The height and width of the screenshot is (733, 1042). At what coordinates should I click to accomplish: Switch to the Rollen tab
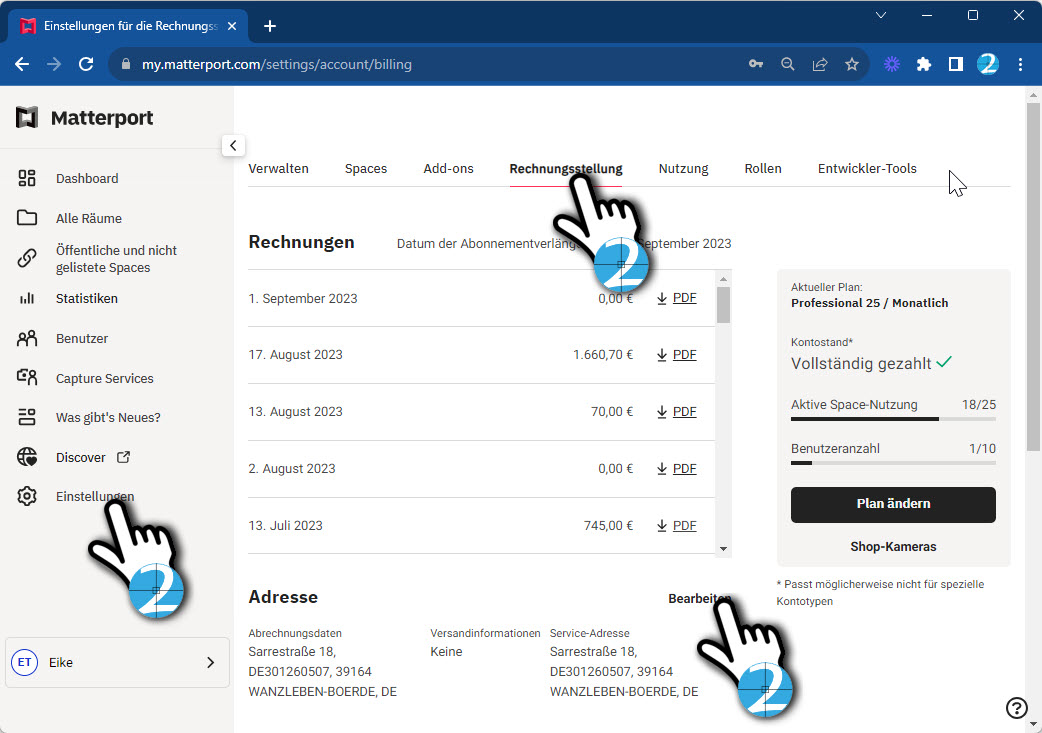(x=763, y=169)
